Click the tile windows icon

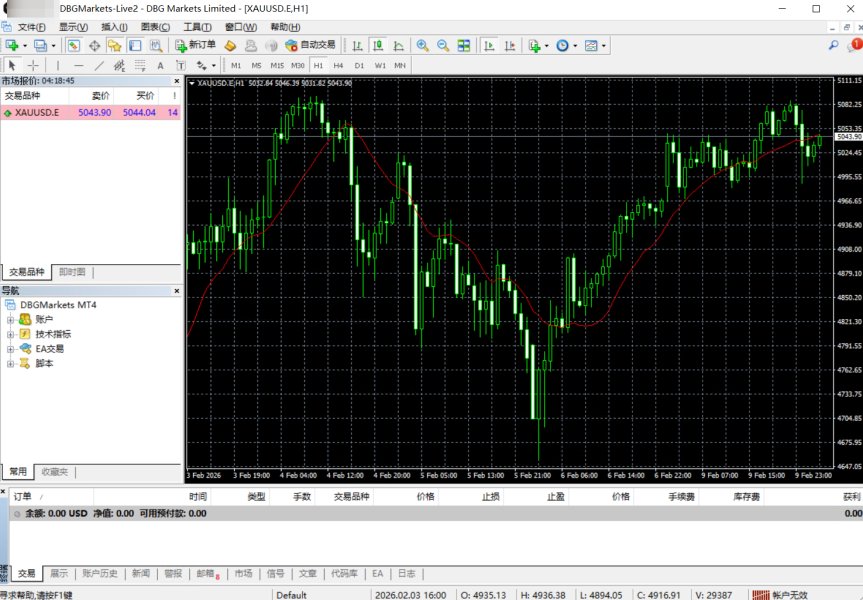click(x=464, y=46)
